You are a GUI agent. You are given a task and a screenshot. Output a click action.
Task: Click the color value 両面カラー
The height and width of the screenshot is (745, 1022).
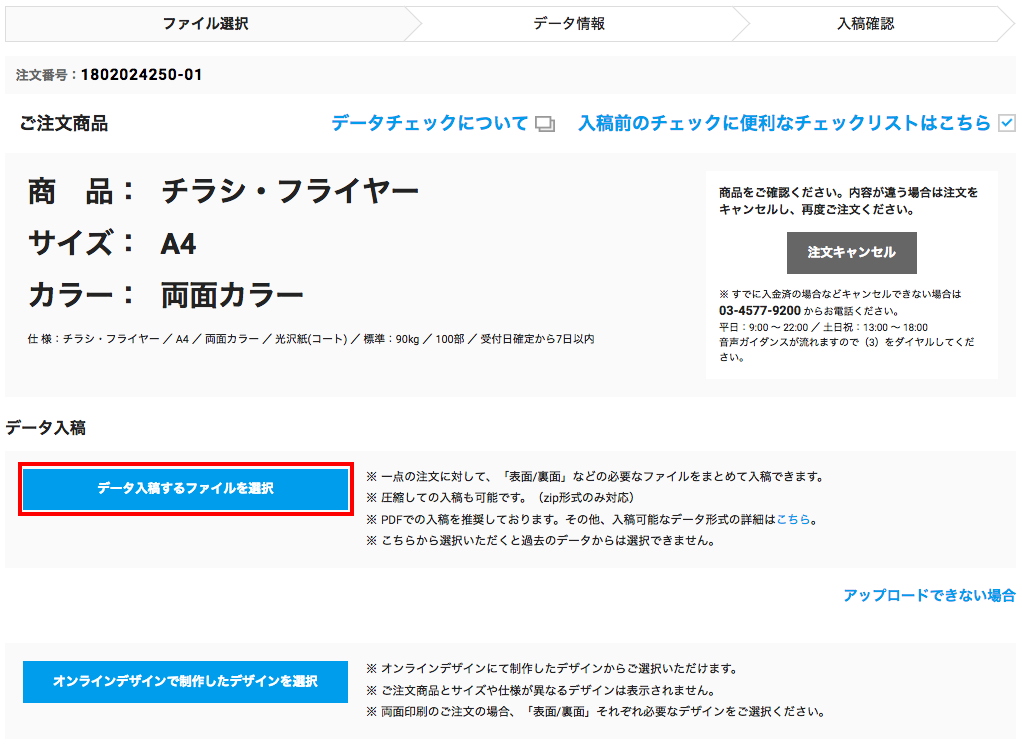click(232, 295)
